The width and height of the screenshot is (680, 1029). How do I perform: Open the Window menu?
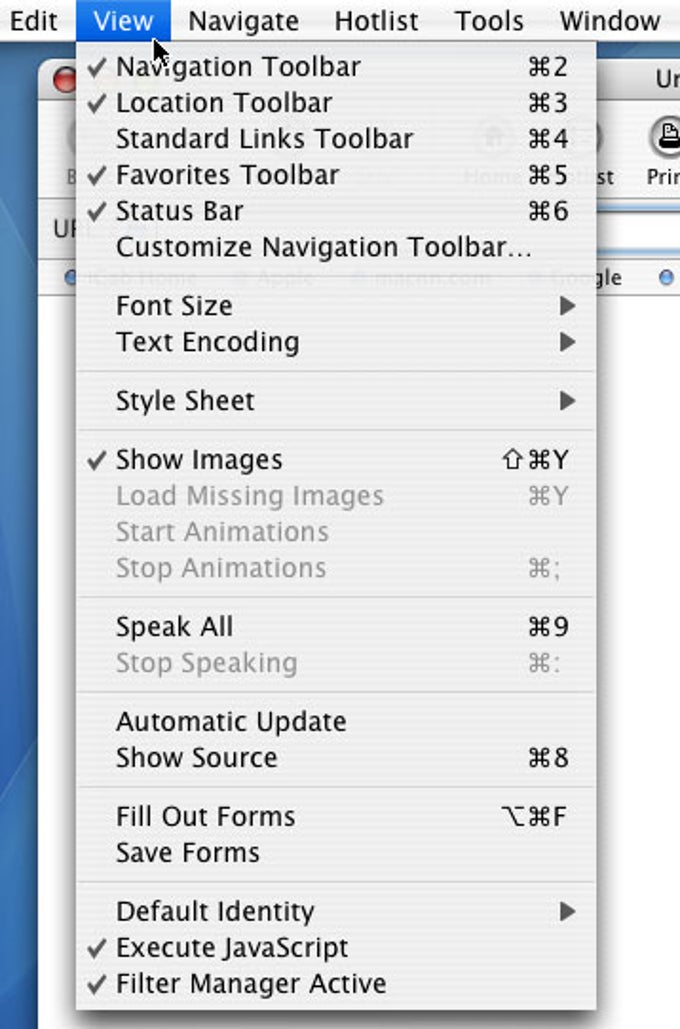coord(610,21)
